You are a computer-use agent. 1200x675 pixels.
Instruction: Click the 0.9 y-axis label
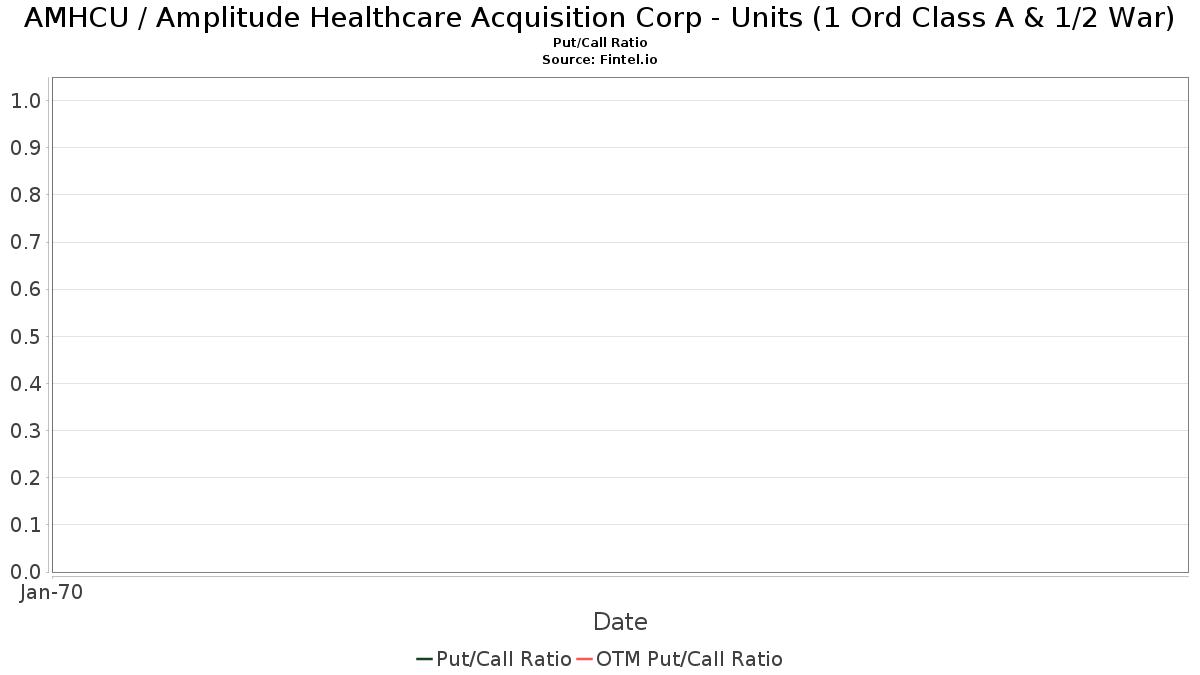click(x=25, y=147)
